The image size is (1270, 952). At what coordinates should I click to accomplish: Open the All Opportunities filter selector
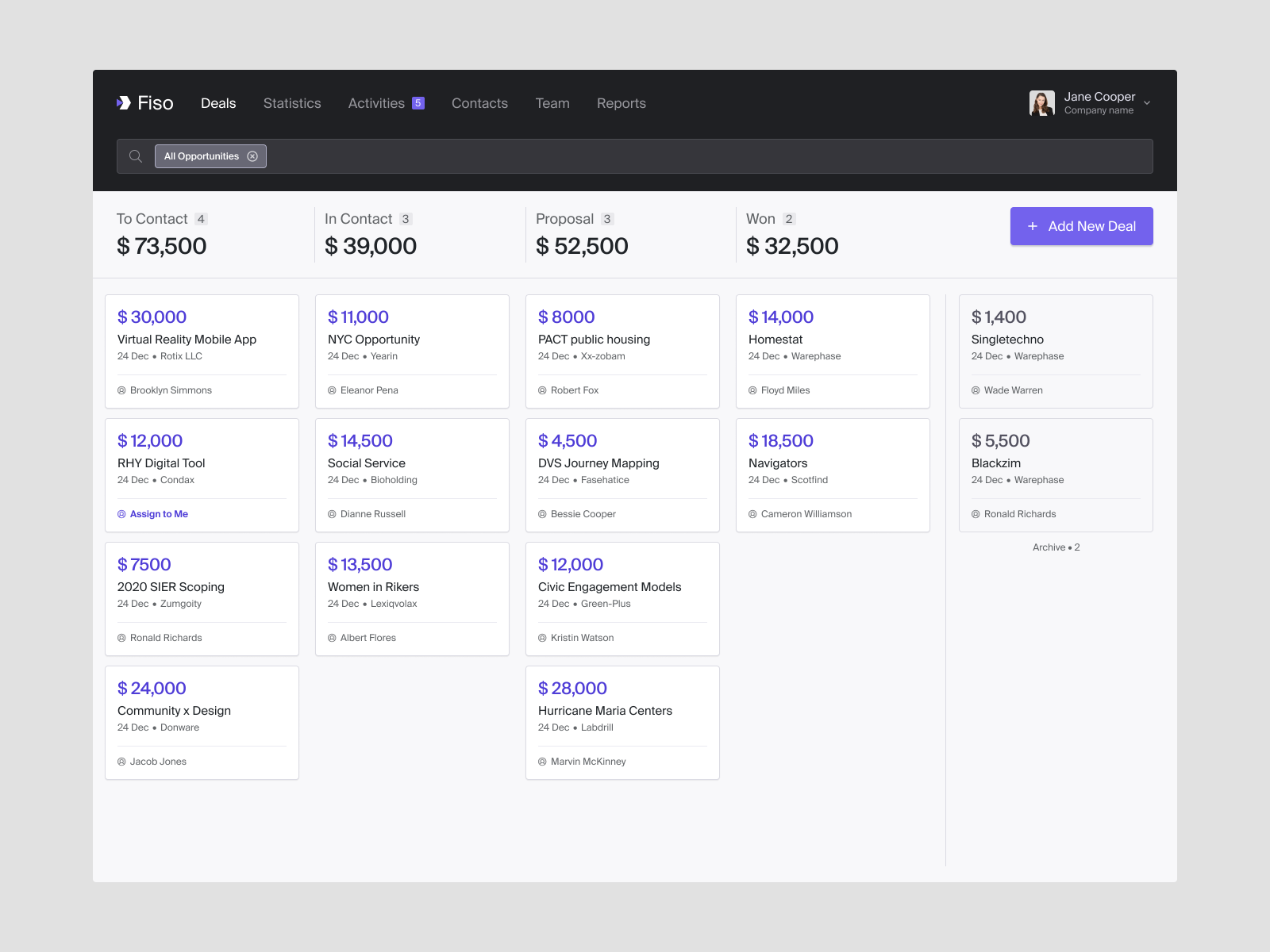pyautogui.click(x=203, y=156)
